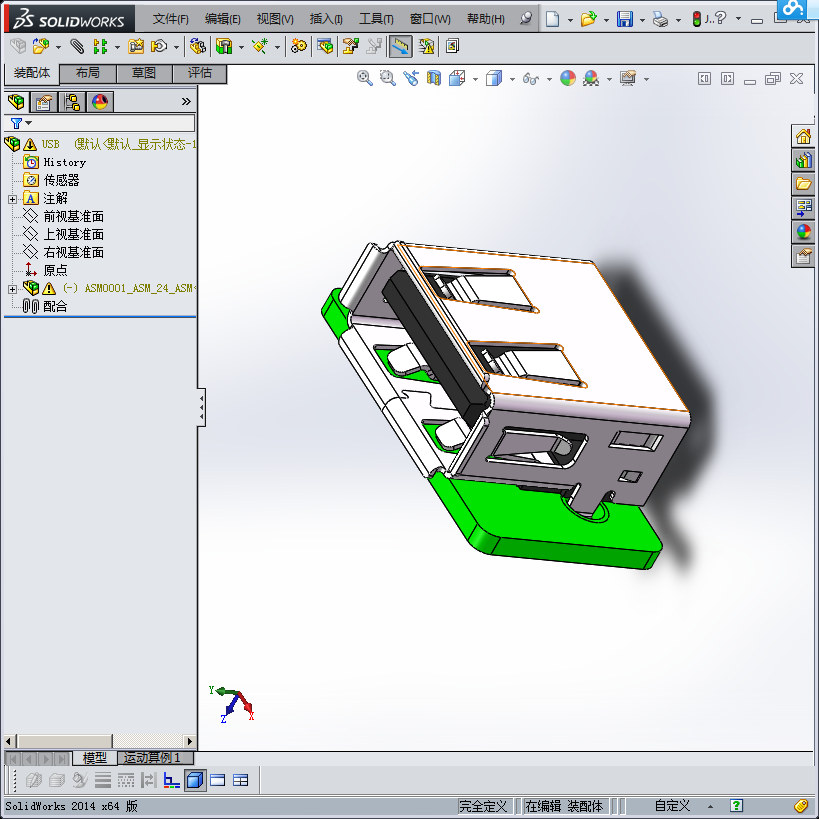Select the Zoom to Fit tool
Viewport: 819px width, 819px height.
[x=364, y=78]
